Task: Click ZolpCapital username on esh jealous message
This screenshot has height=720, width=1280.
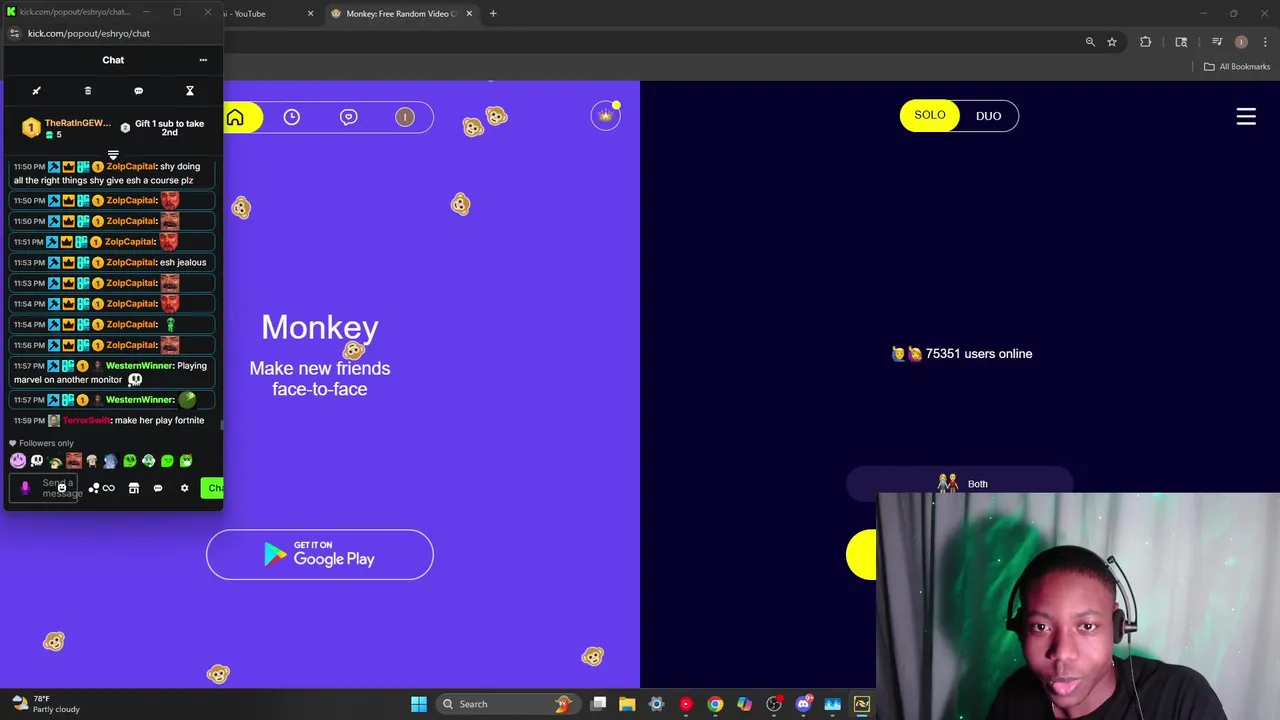Action: pyautogui.click(x=132, y=263)
